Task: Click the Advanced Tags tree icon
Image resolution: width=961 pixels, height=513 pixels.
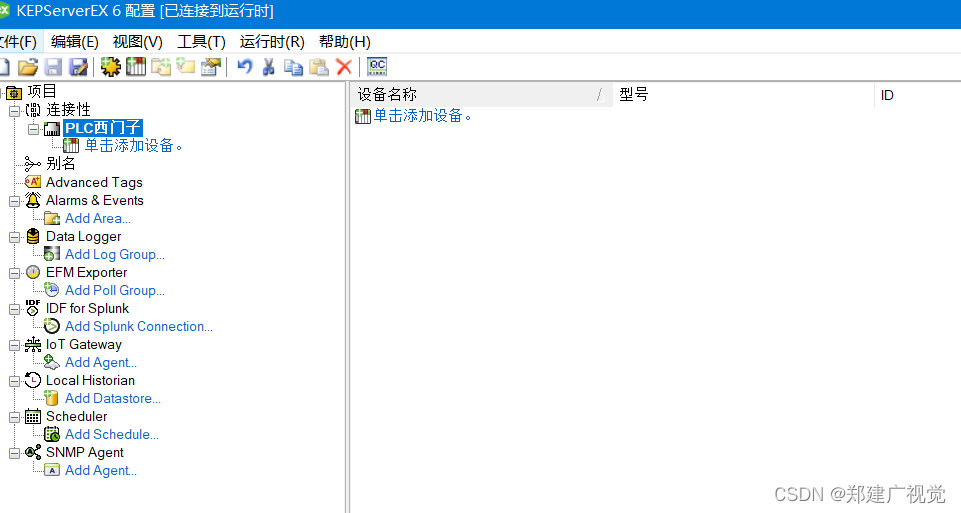Action: point(33,182)
